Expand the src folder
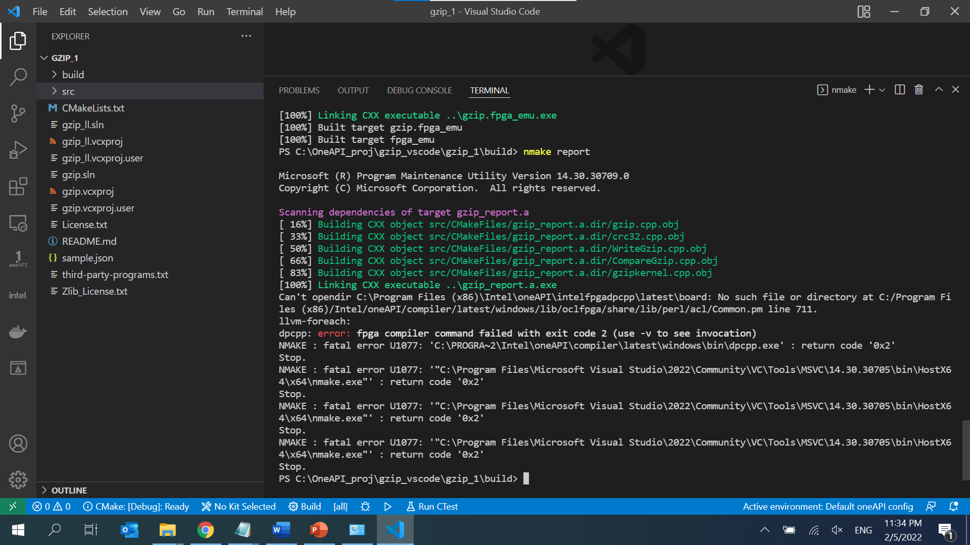Viewport: 970px width, 545px height. (68, 91)
